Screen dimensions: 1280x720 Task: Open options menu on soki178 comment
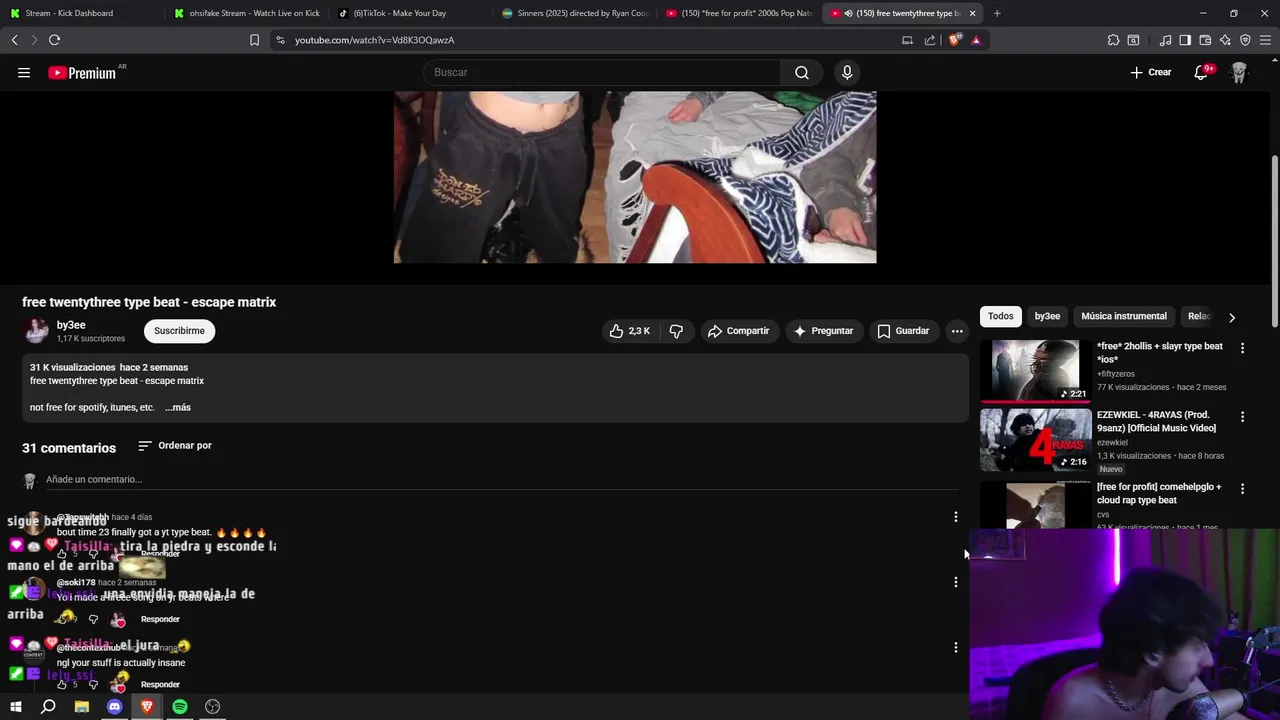click(955, 582)
